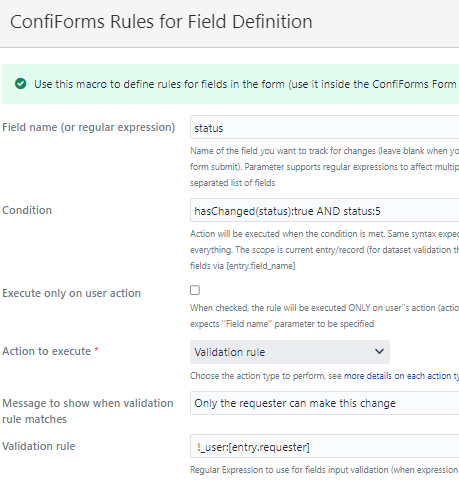Open the Action to execute dropdown
The image size is (459, 494).
coord(290,352)
